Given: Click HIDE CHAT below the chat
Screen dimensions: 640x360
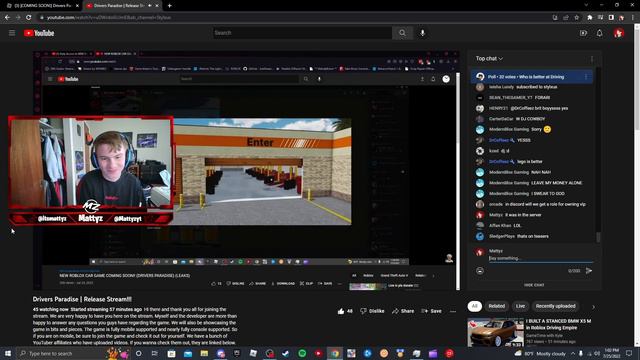Looking at the screenshot, I should [534, 285].
